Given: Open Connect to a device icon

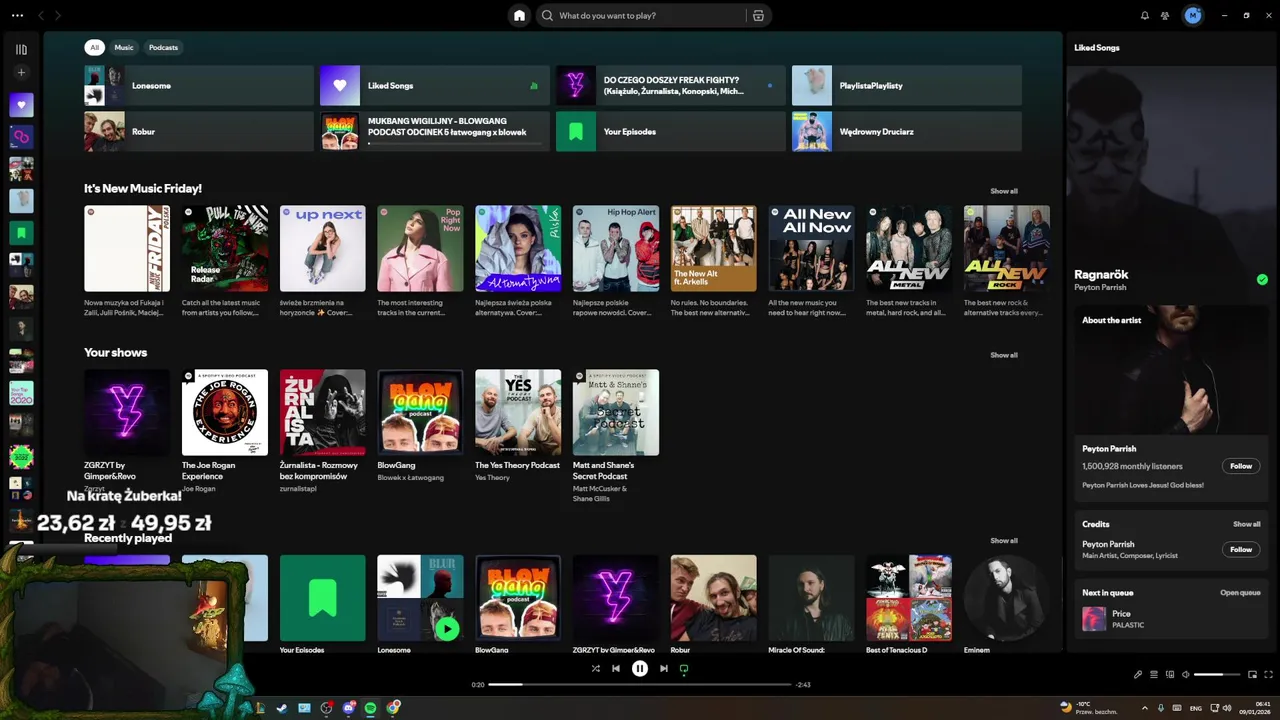Looking at the screenshot, I should point(1170,674).
